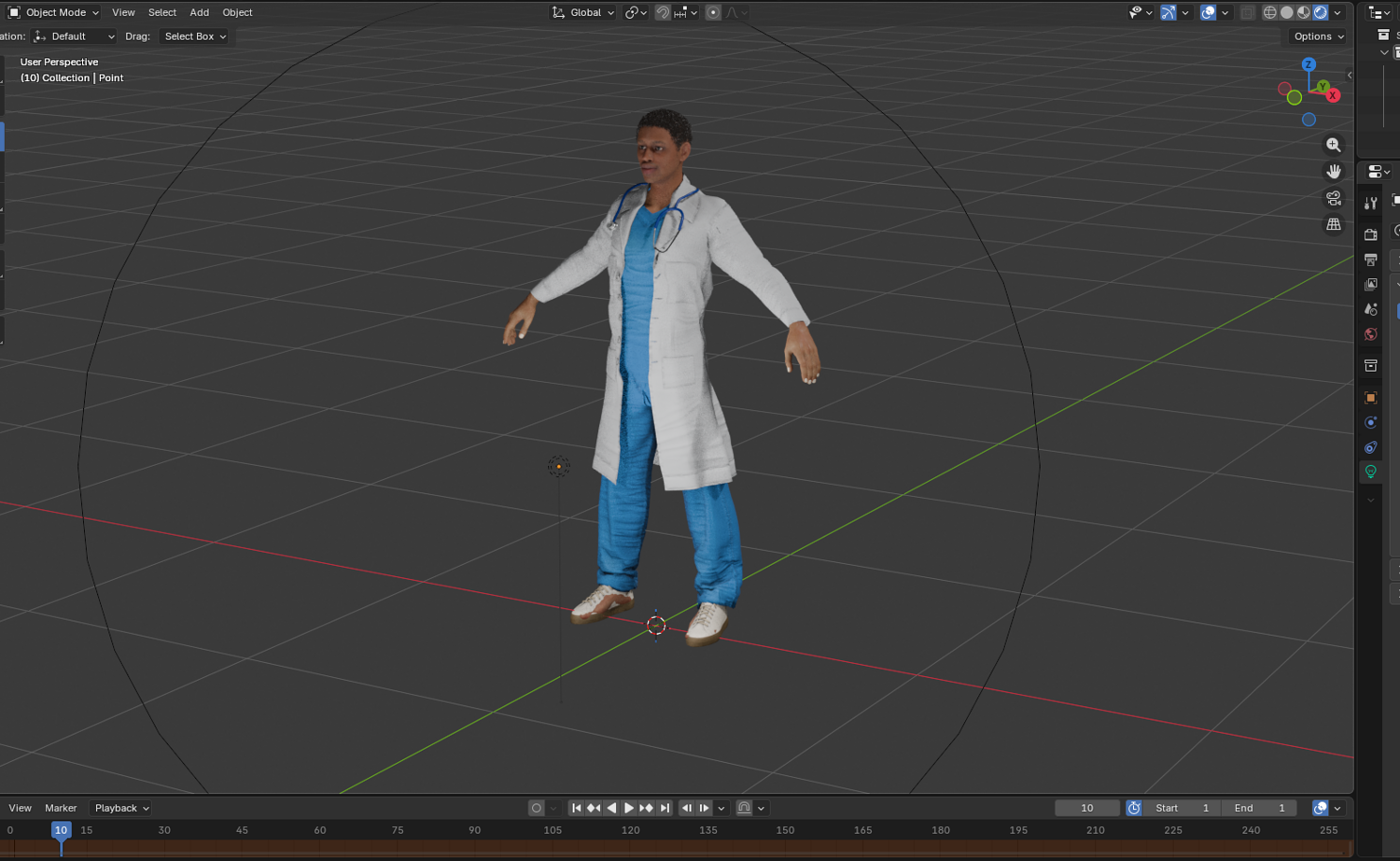Toggle proportional editing in header
The image size is (1400, 861).
coord(713,12)
